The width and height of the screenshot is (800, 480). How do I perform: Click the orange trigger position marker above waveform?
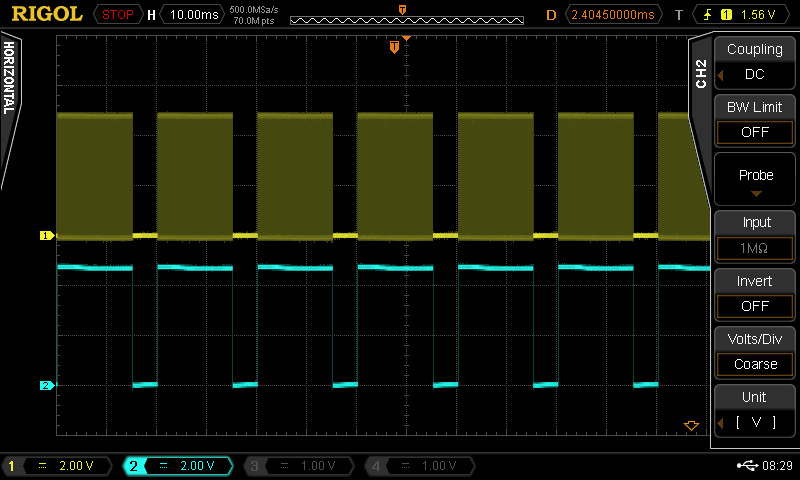coord(395,47)
